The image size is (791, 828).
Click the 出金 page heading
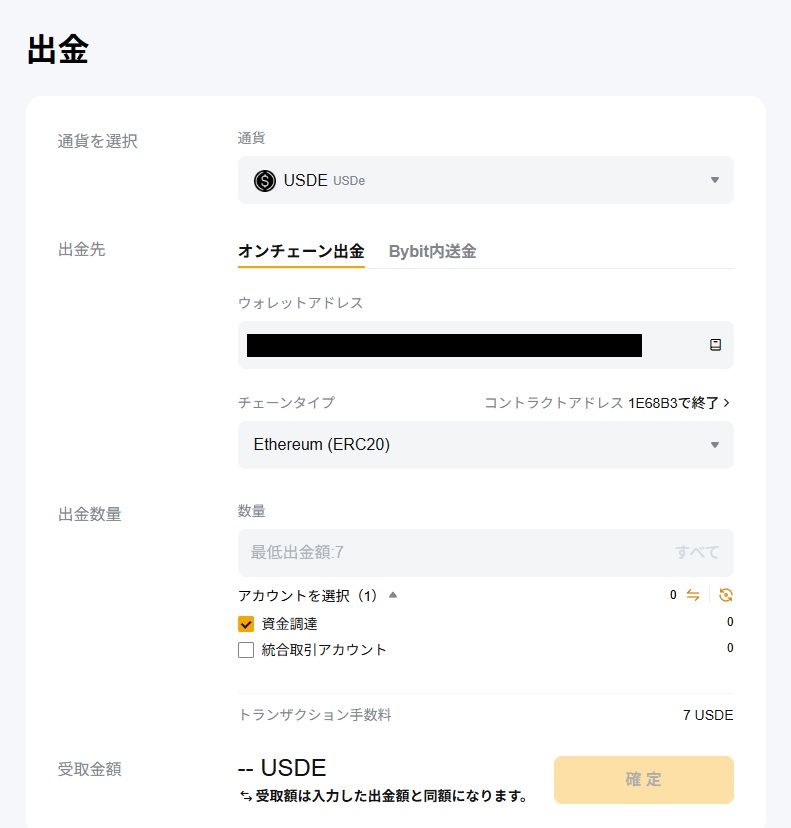58,50
